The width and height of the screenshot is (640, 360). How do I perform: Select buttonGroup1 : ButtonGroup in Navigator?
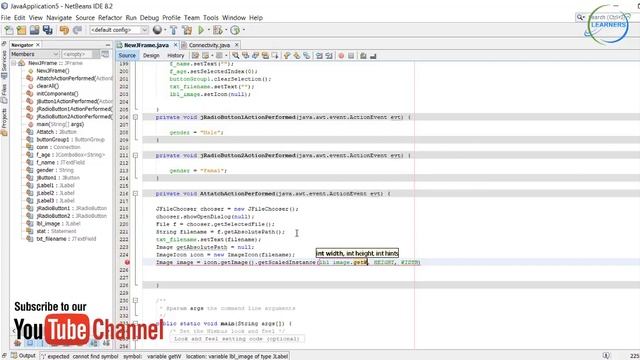pyautogui.click(x=70, y=140)
